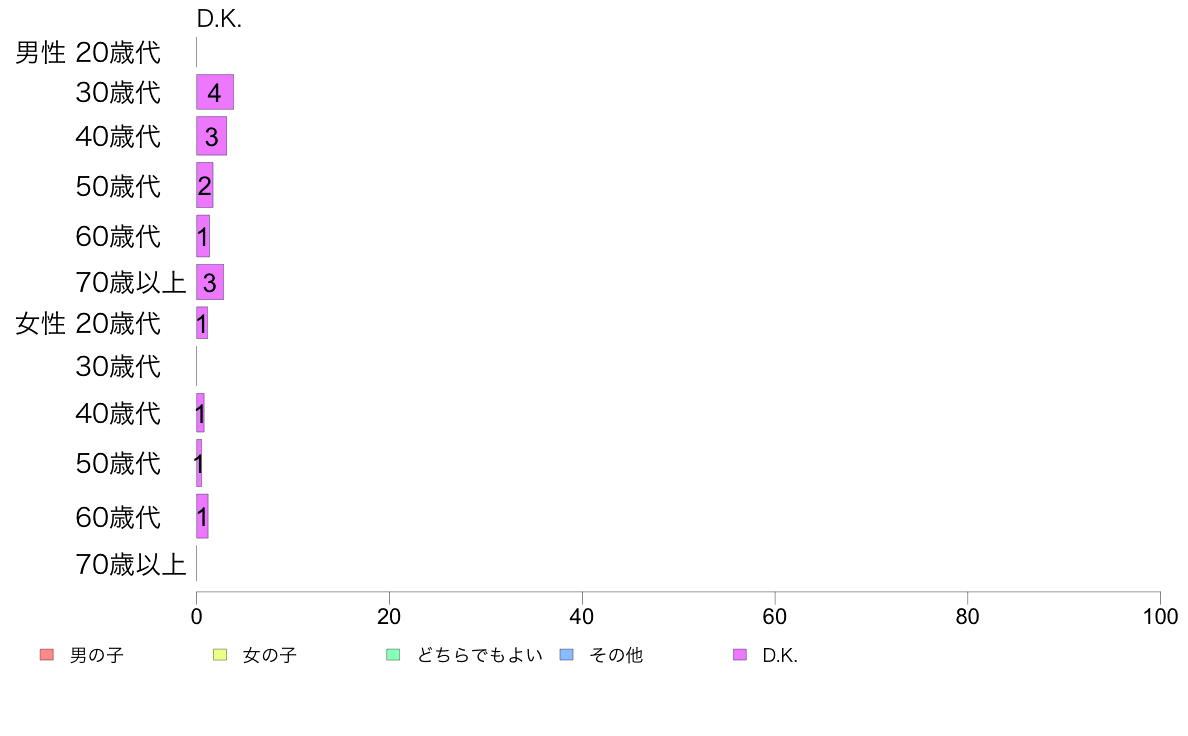The height and width of the screenshot is (736, 1188).
Task: Click the 40 axis tick label
Action: (582, 616)
